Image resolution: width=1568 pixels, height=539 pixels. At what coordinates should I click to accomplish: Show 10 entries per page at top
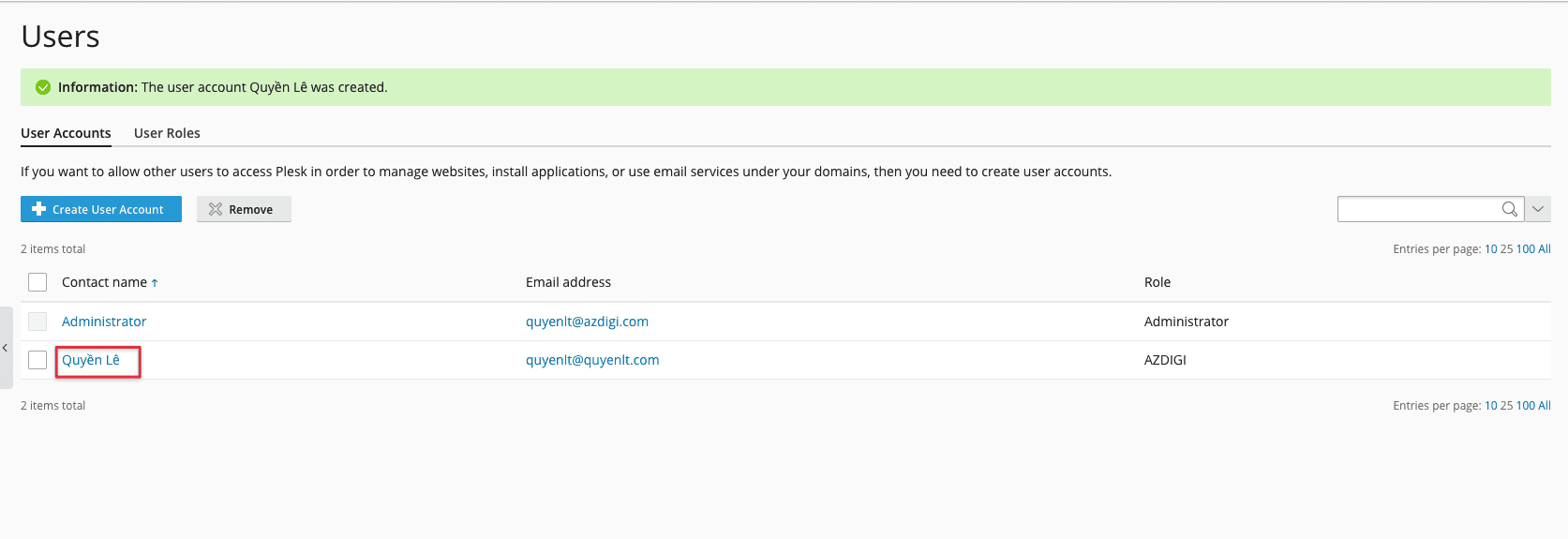click(x=1490, y=249)
